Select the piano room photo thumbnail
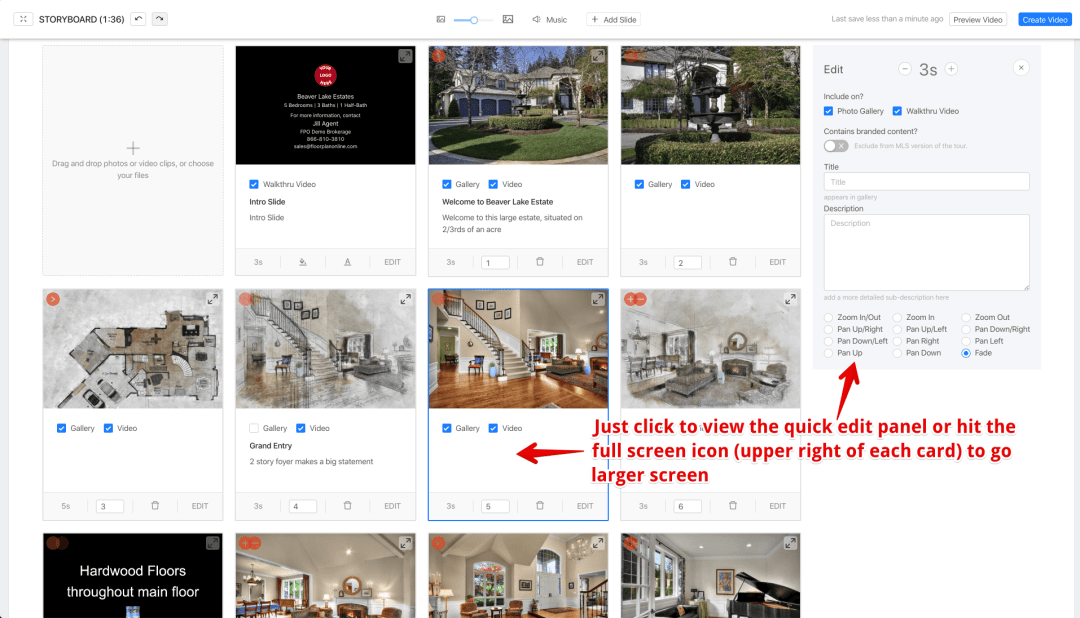Image resolution: width=1080 pixels, height=618 pixels. (x=710, y=575)
